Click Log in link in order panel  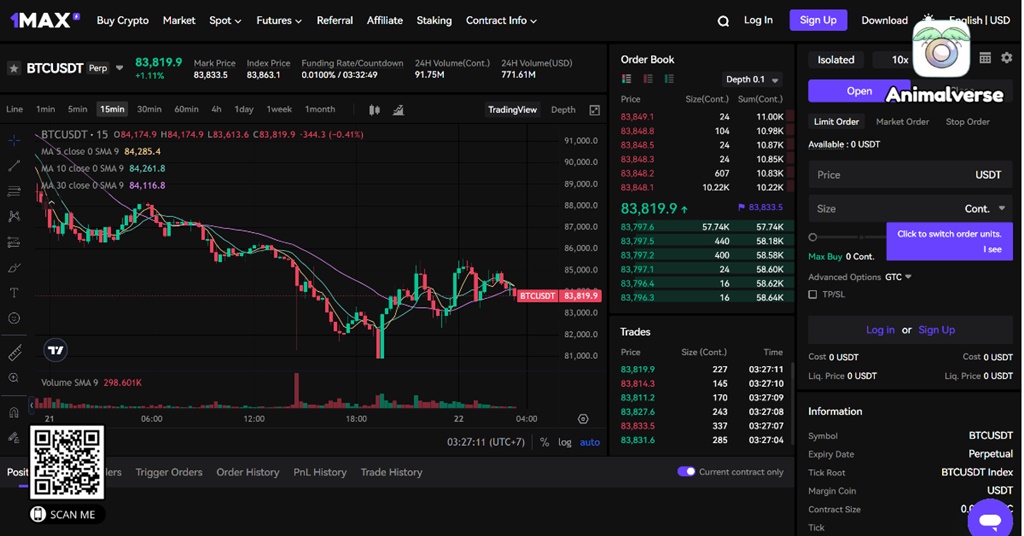(x=880, y=330)
